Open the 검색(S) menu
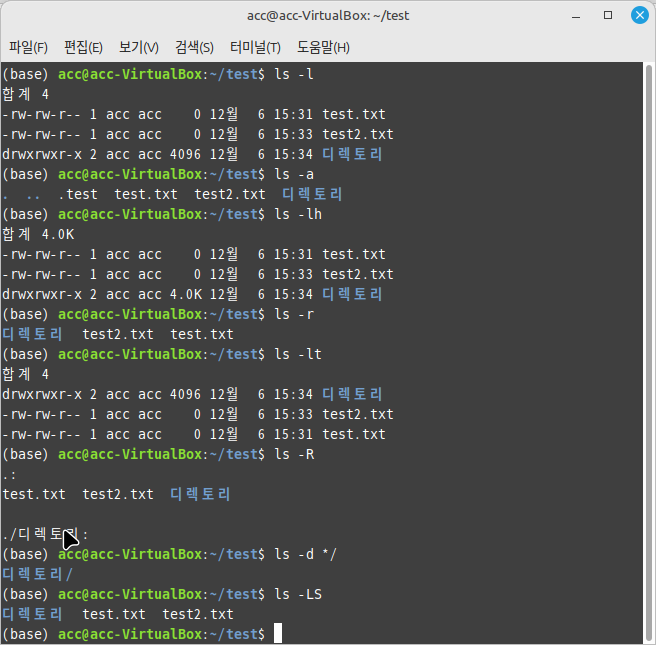This screenshot has width=656, height=645. pyautogui.click(x=194, y=47)
